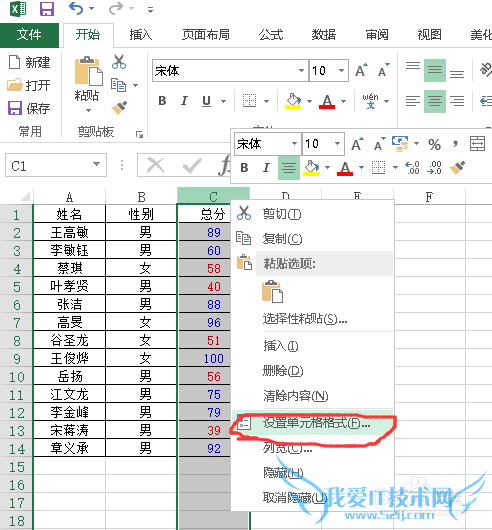This screenshot has height=530, width=492.
Task: Switch to the 审阅 ribbon tab
Action: click(377, 35)
